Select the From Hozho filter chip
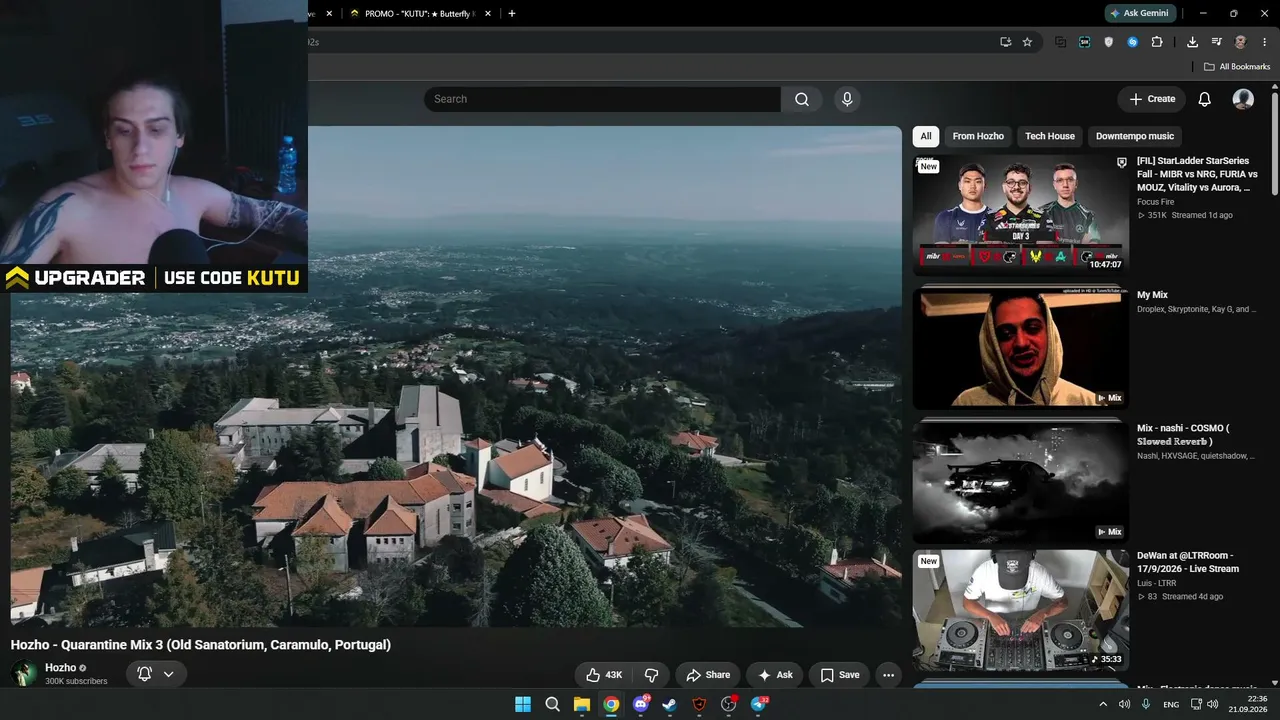Image resolution: width=1280 pixels, height=720 pixels. [978, 136]
